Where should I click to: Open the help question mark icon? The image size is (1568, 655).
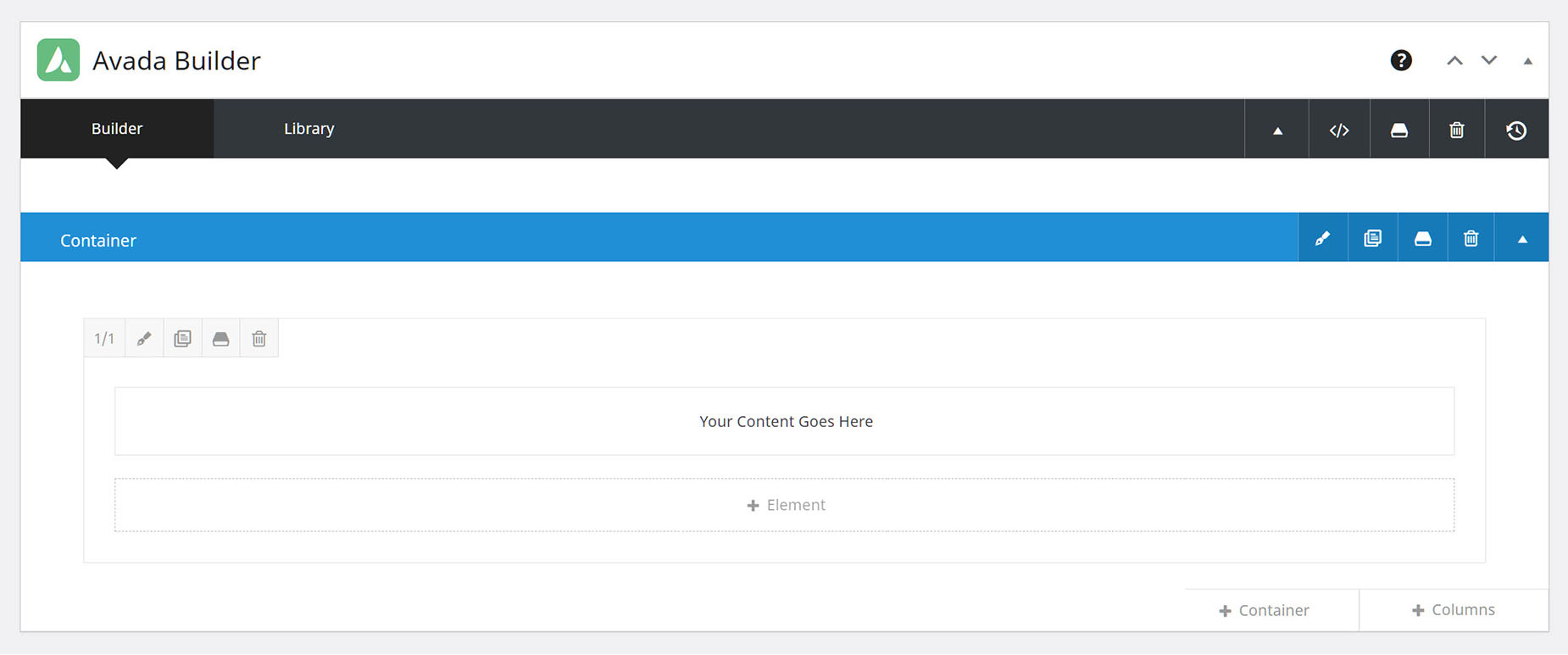pyautogui.click(x=1401, y=60)
